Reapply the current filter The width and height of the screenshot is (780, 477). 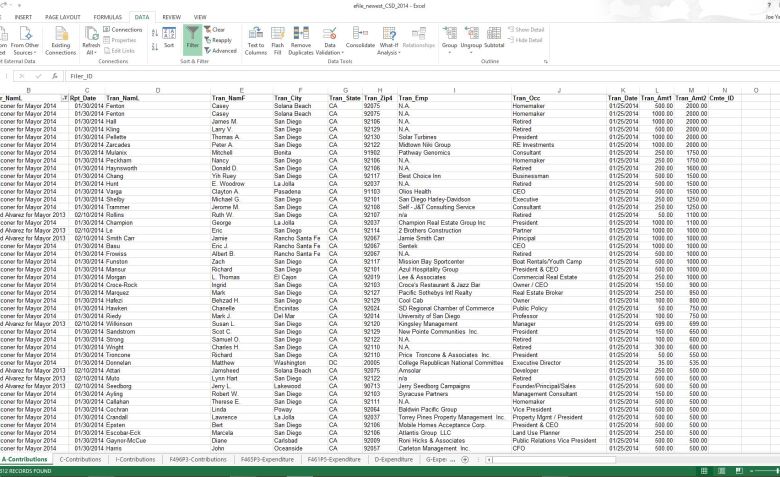218,40
